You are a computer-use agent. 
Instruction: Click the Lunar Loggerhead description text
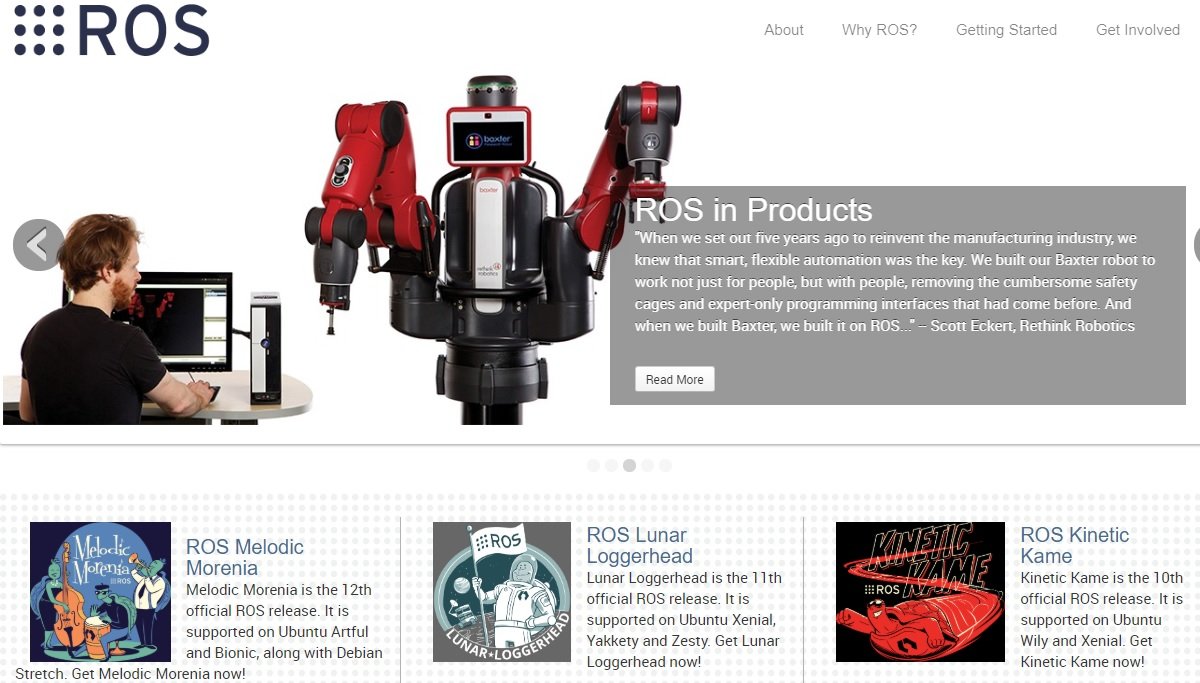pyautogui.click(x=685, y=620)
